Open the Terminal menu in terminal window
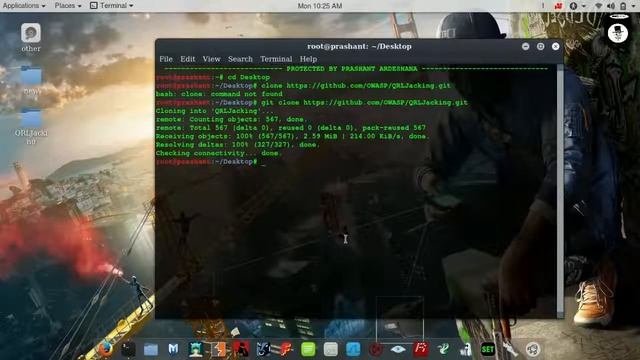This screenshot has height=360, width=640. coord(276,59)
